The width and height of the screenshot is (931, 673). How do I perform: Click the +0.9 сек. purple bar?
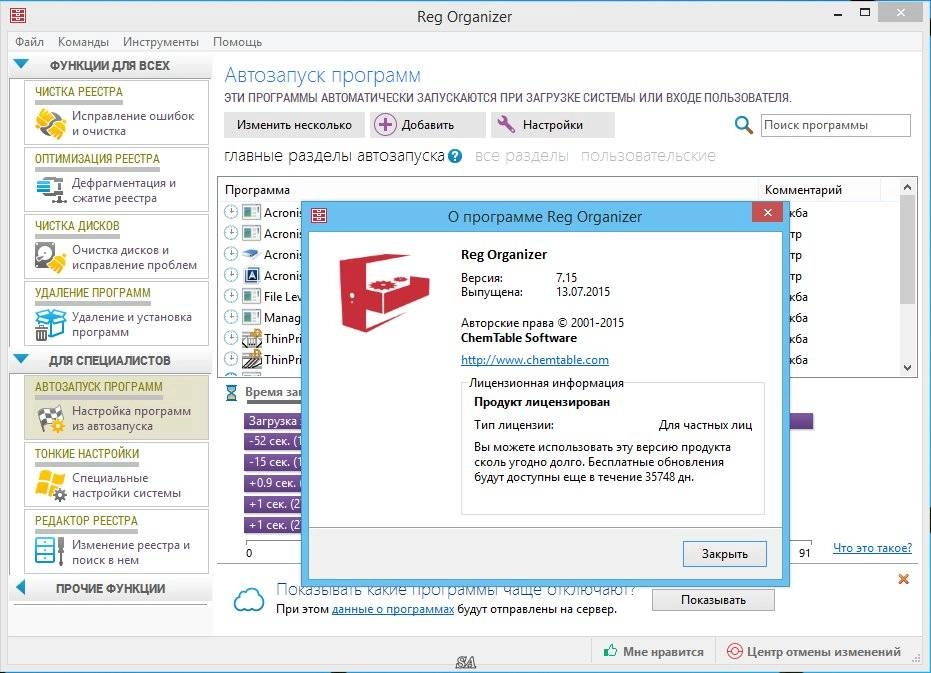tap(273, 483)
